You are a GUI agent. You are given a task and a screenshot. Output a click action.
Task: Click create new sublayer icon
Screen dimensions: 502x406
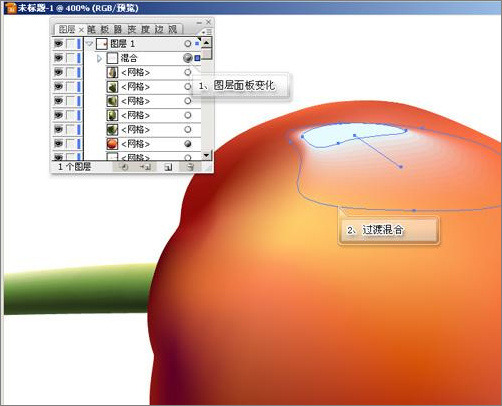click(145, 167)
